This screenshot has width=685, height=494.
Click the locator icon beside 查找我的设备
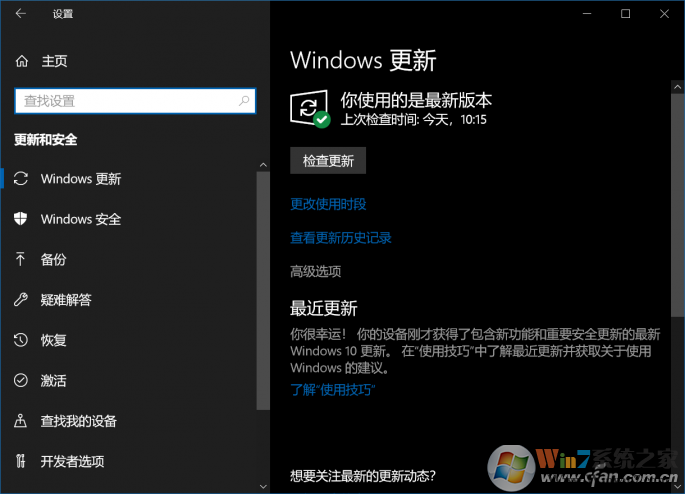point(20,421)
